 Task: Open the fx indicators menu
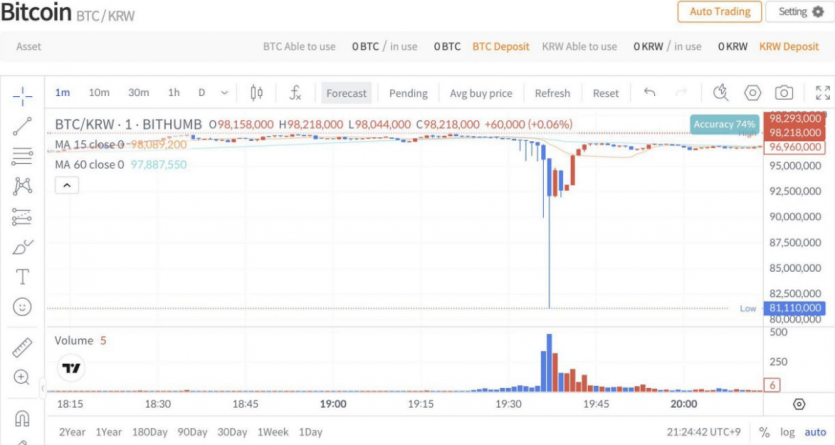point(295,93)
